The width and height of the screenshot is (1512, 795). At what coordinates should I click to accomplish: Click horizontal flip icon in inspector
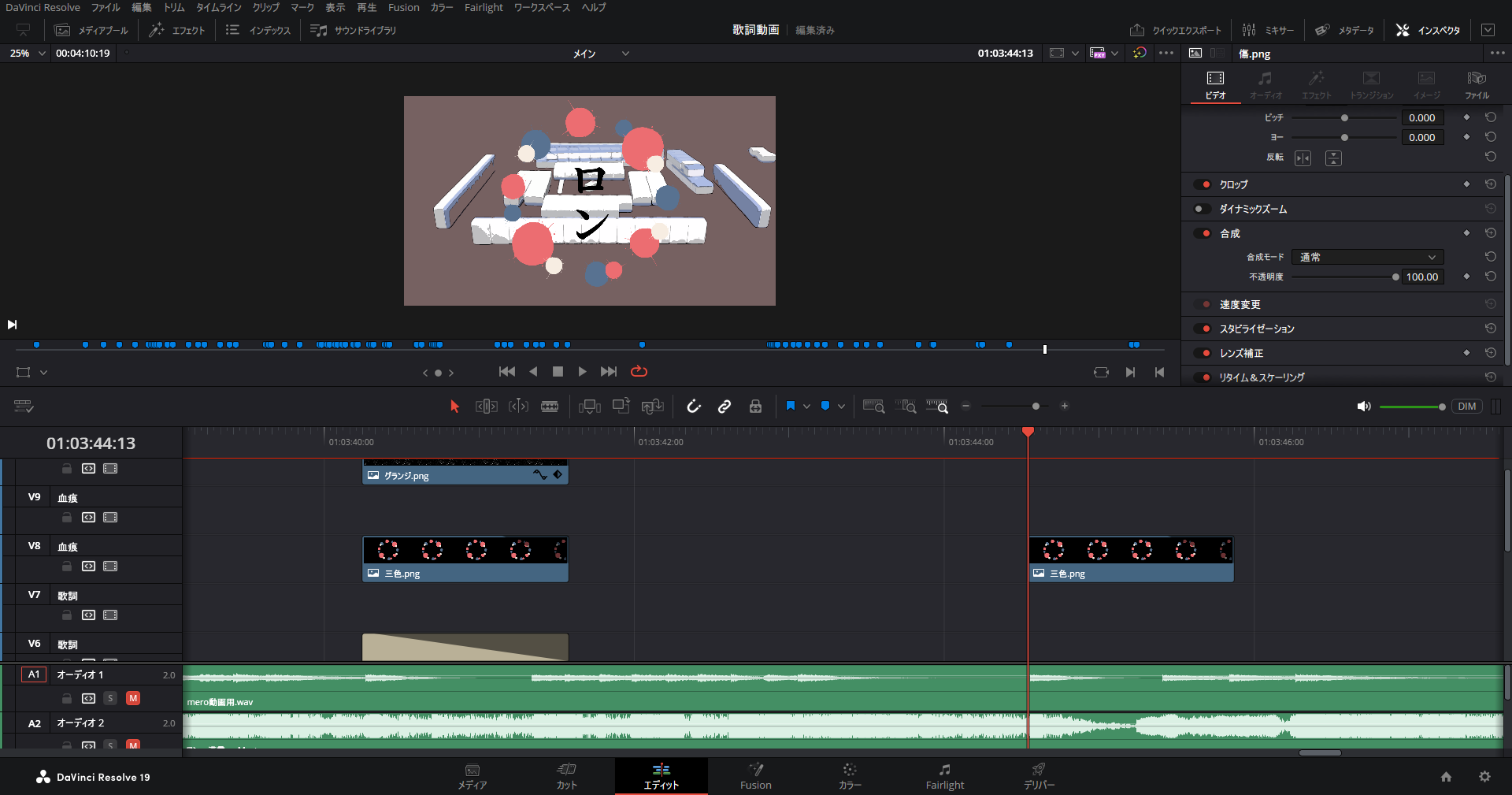(1303, 158)
